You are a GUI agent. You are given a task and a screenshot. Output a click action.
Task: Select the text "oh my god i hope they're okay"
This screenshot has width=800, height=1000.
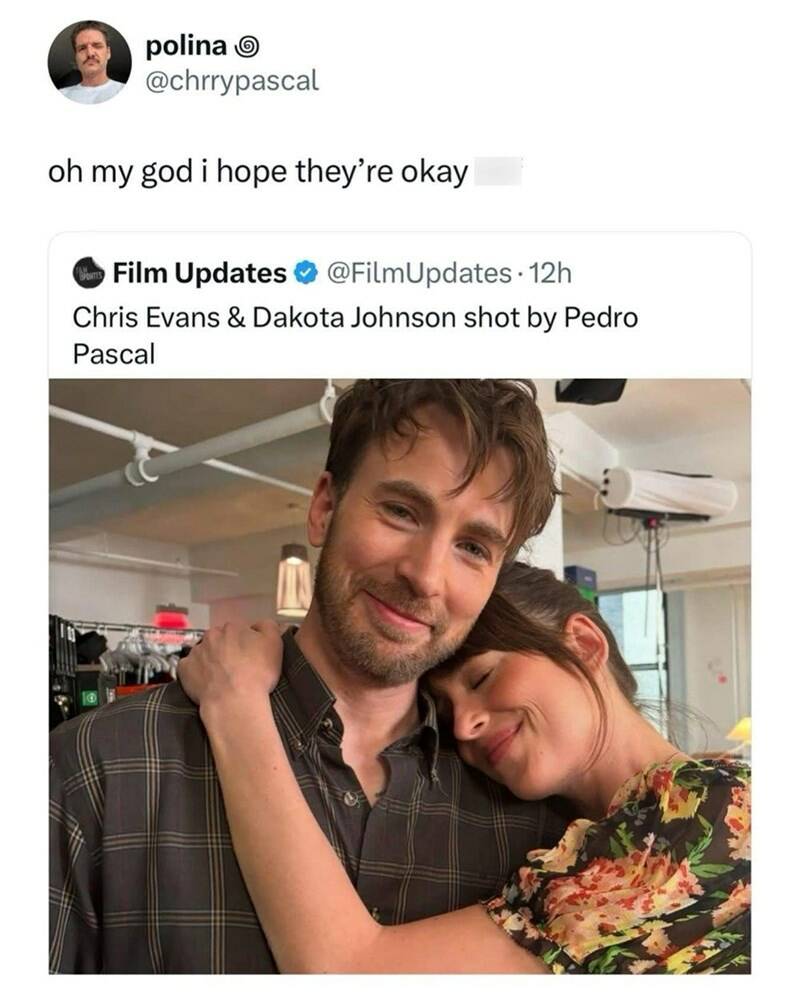pyautogui.click(x=258, y=173)
